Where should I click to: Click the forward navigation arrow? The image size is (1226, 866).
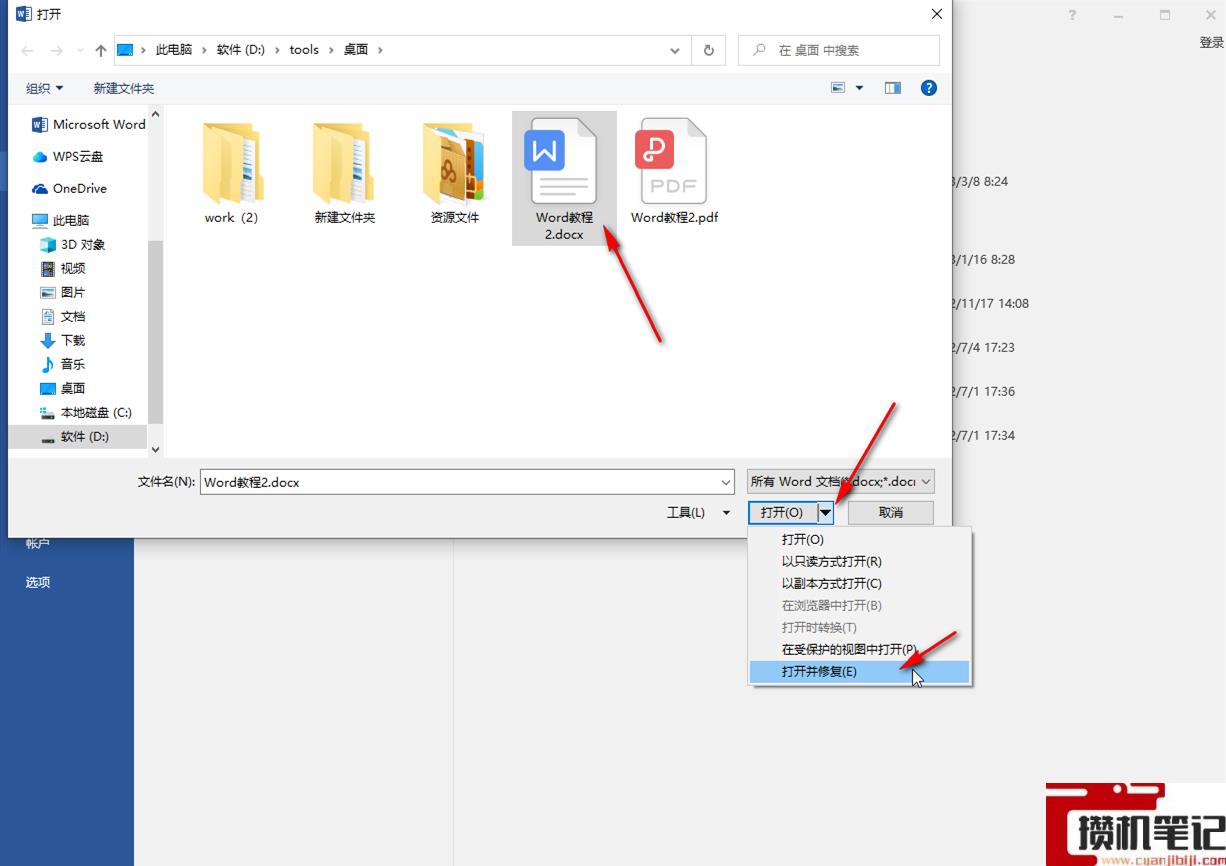point(57,50)
